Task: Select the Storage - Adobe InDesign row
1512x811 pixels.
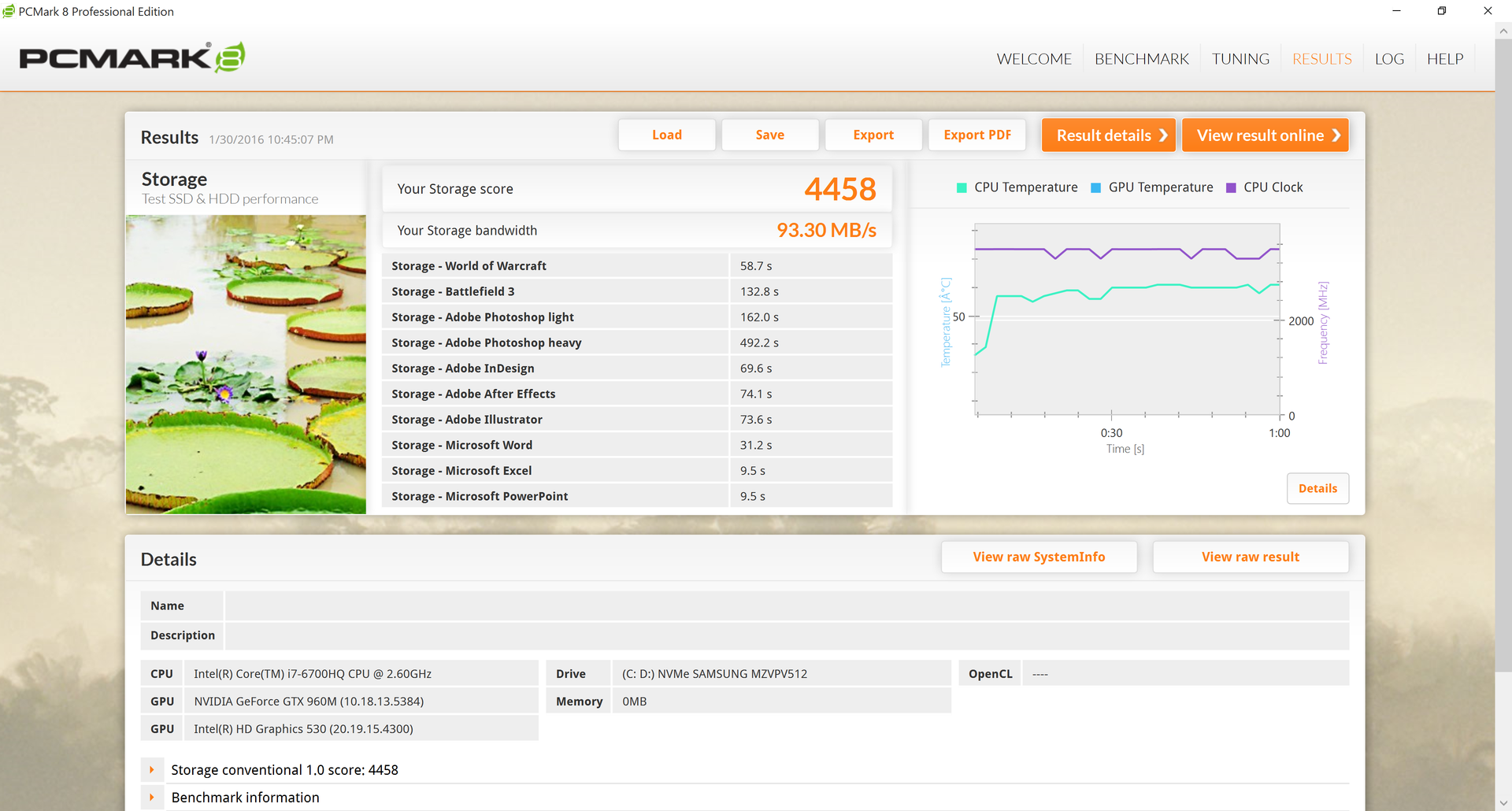Action: pos(637,368)
